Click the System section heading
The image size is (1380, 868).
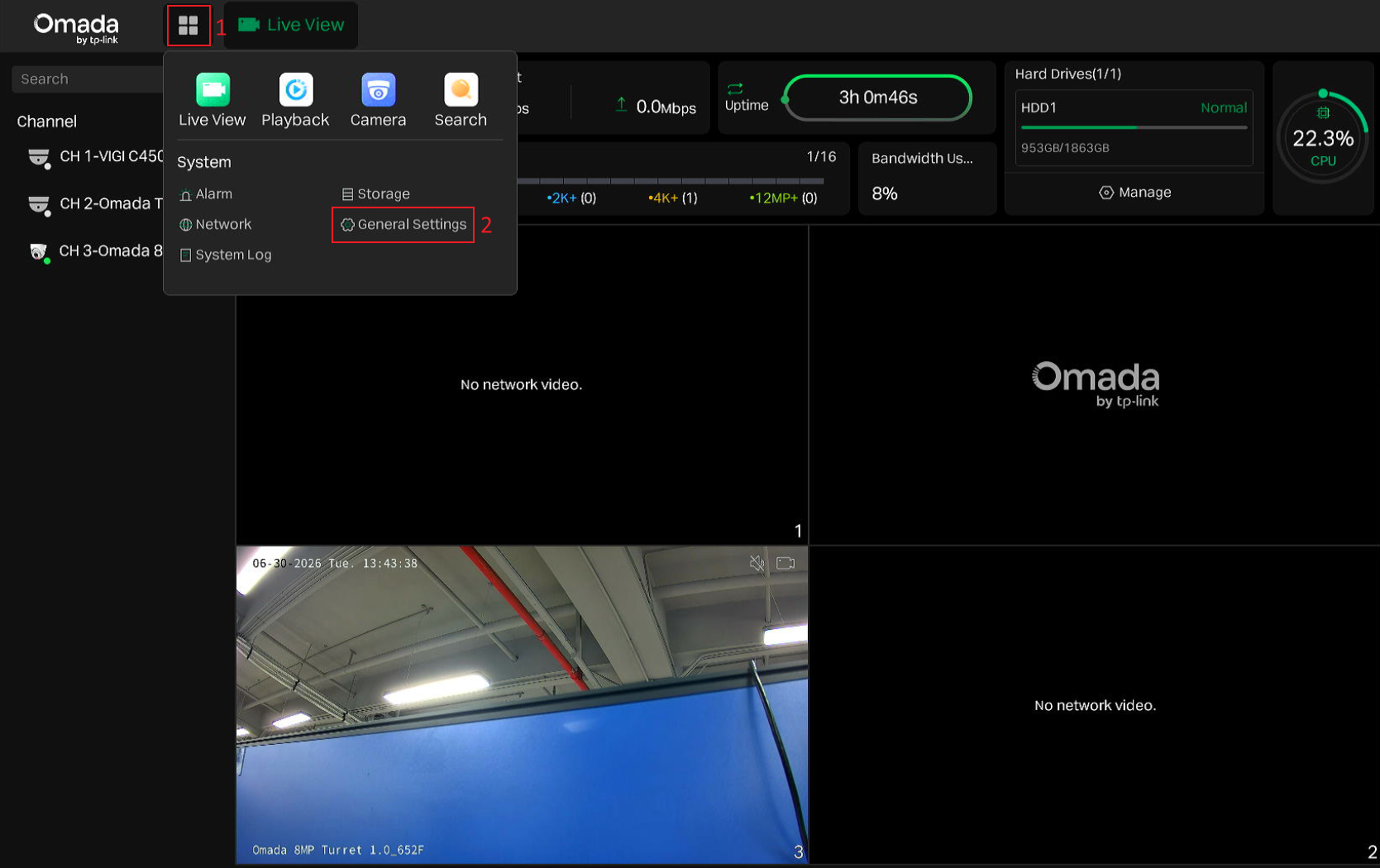click(204, 162)
